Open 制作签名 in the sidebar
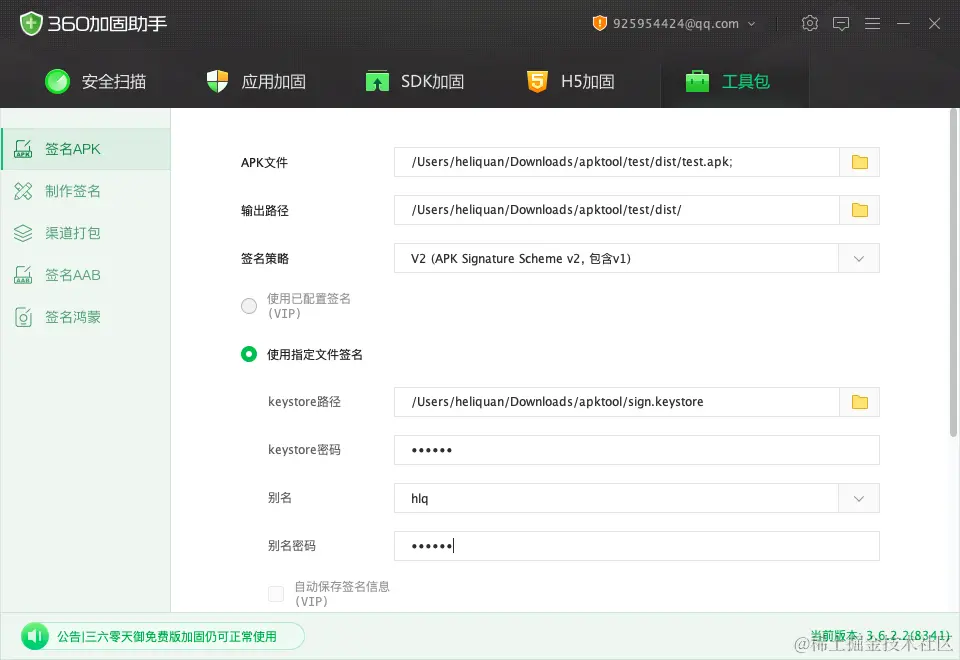The image size is (960, 660). coord(86,191)
